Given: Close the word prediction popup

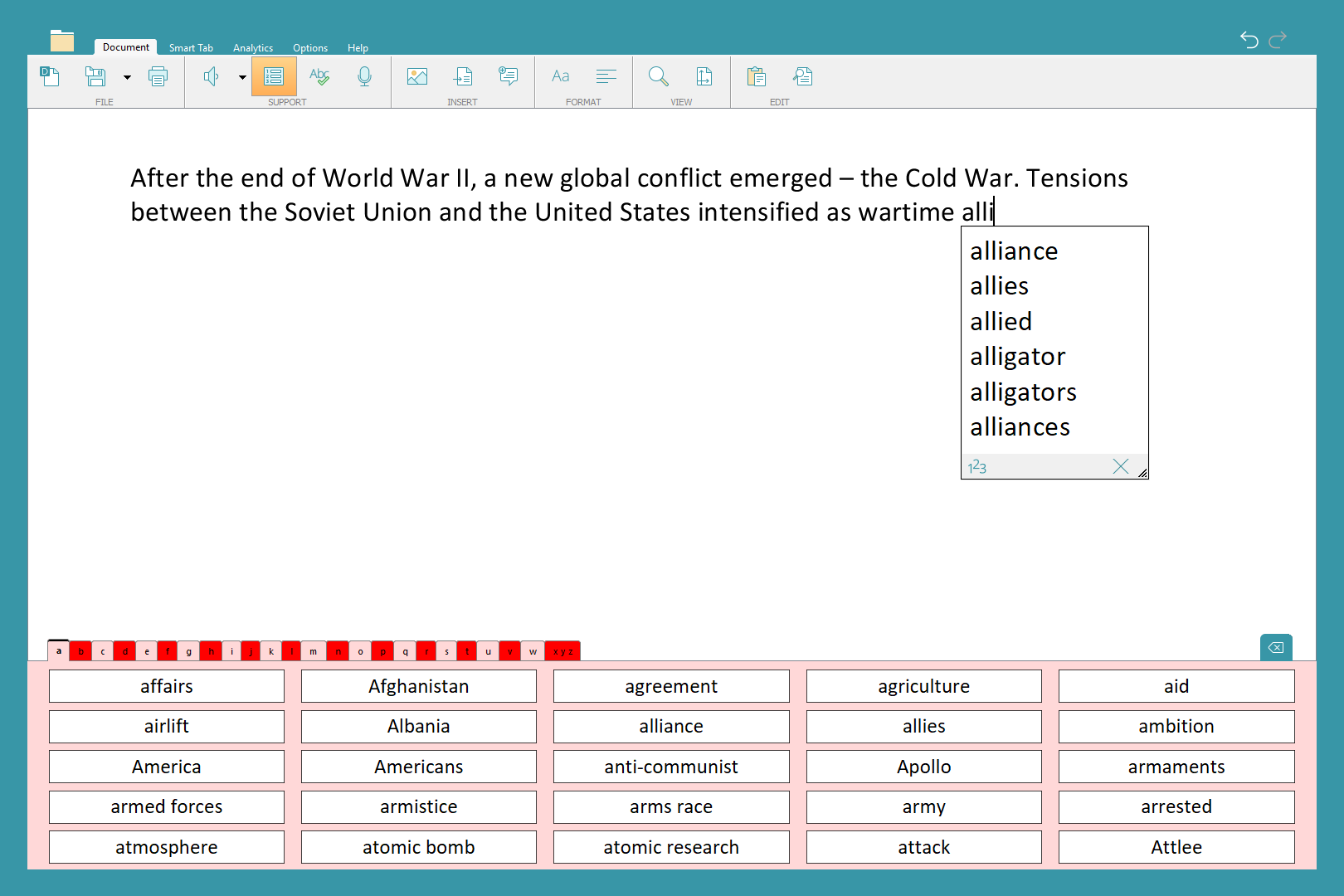Looking at the screenshot, I should pyautogui.click(x=1121, y=466).
